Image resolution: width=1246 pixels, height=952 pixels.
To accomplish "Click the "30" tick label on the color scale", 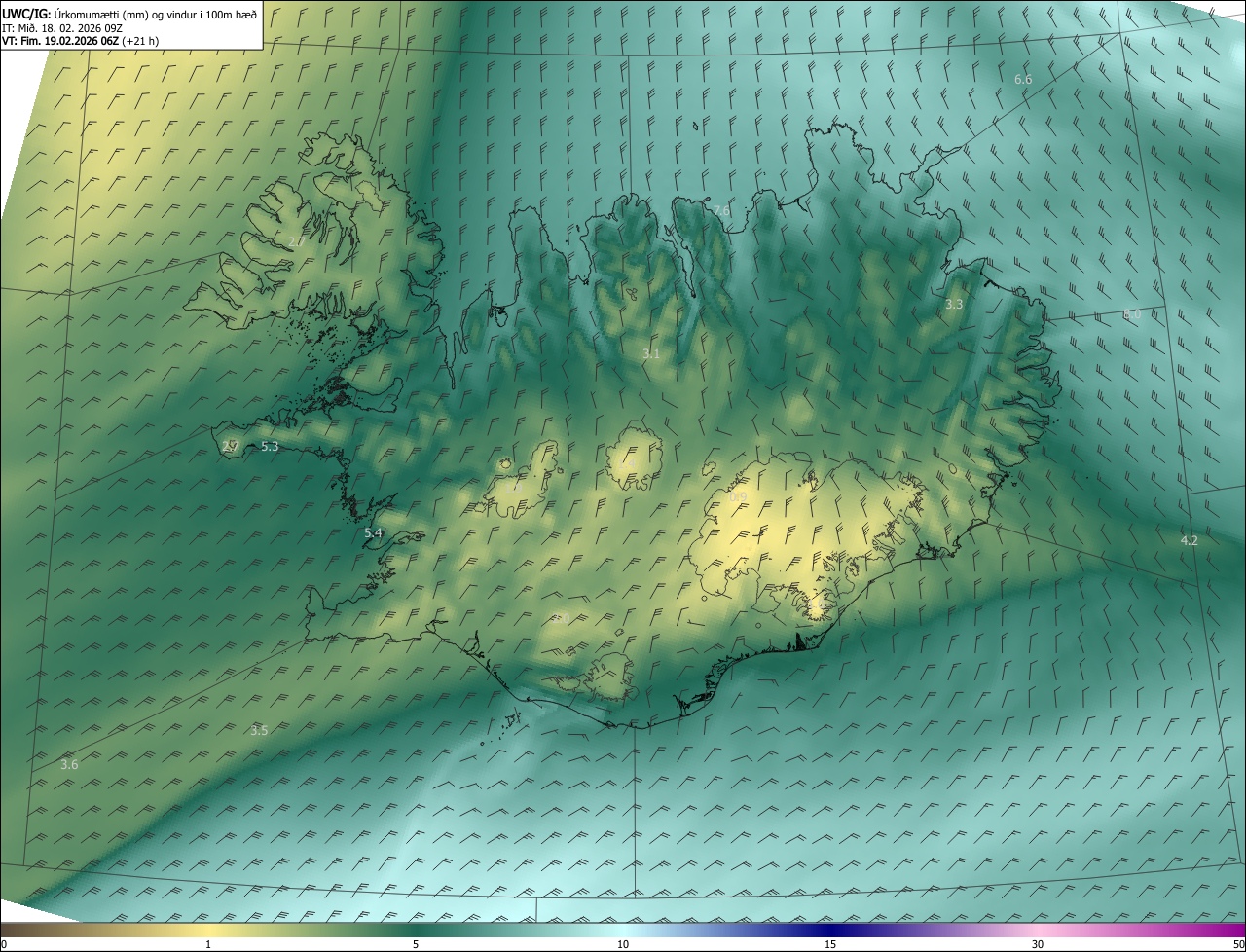I will point(1038,944).
